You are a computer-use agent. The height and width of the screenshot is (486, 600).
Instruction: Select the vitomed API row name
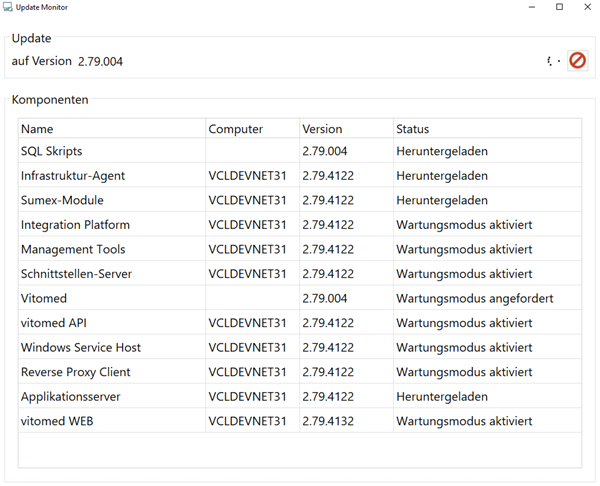click(54, 323)
